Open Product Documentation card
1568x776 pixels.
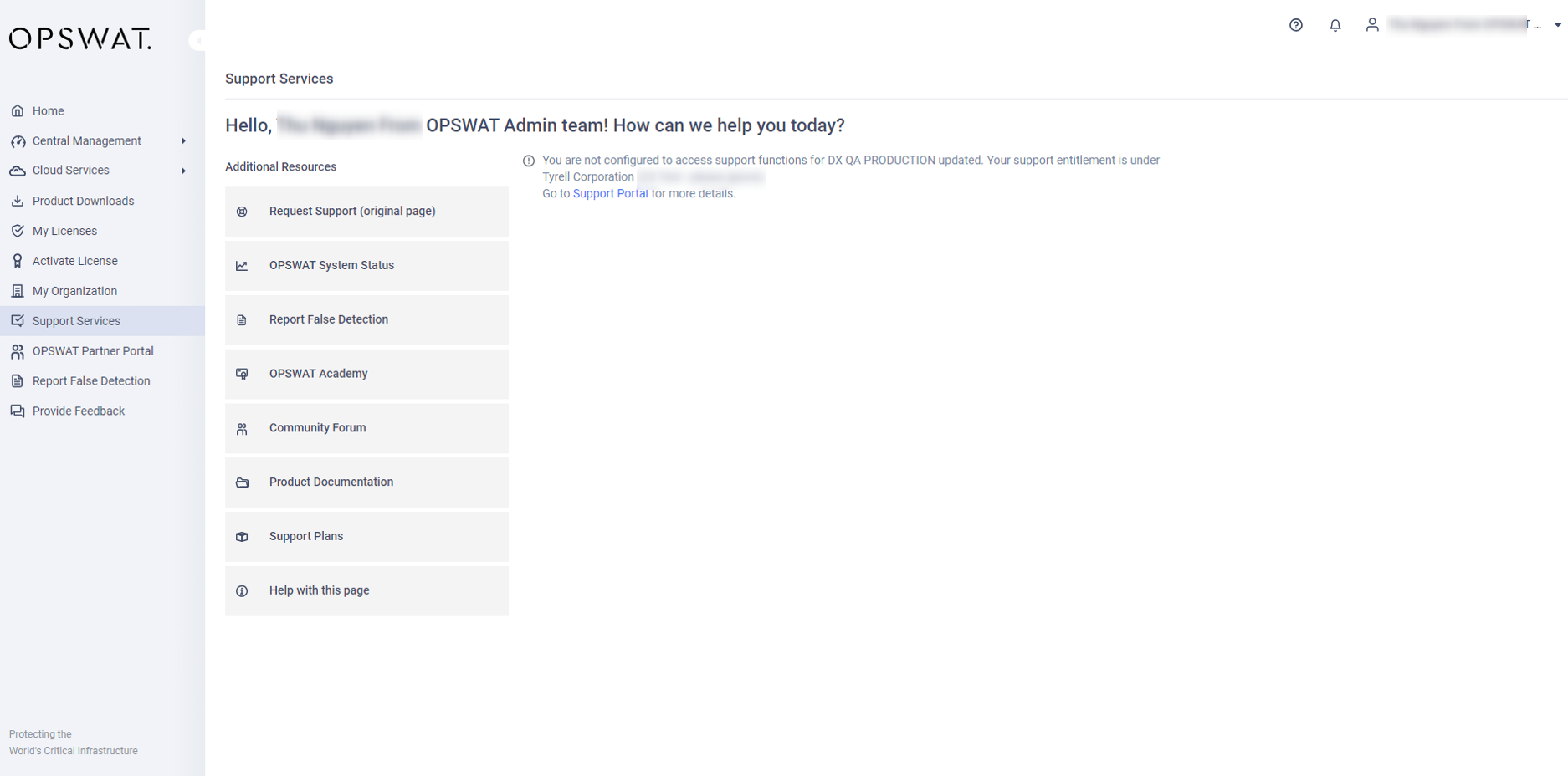[366, 482]
